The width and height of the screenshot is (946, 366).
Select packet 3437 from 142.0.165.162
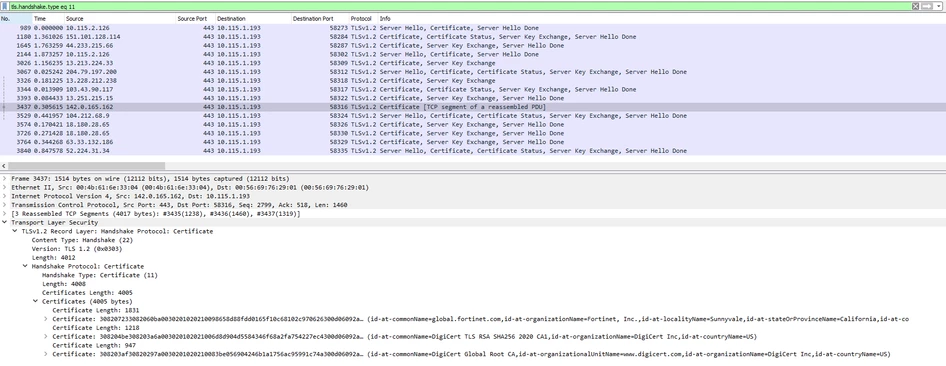coord(472,107)
